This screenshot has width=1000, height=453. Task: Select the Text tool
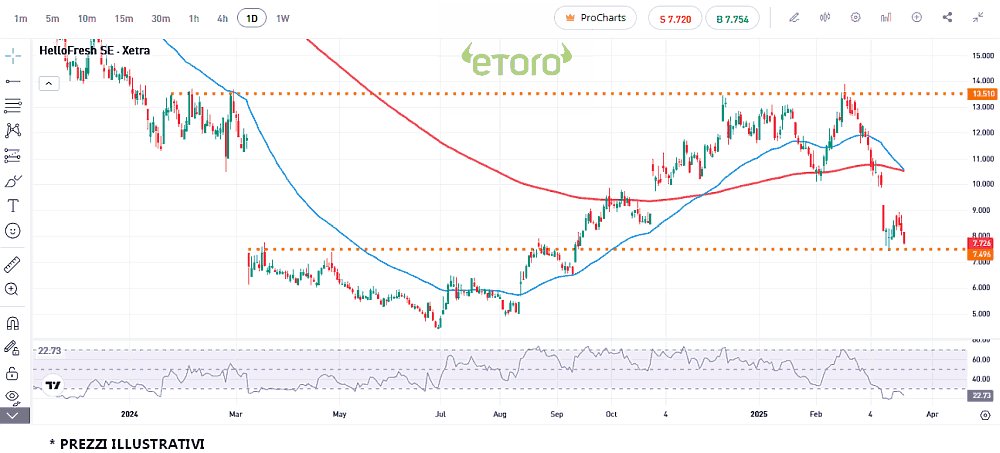pos(13,205)
